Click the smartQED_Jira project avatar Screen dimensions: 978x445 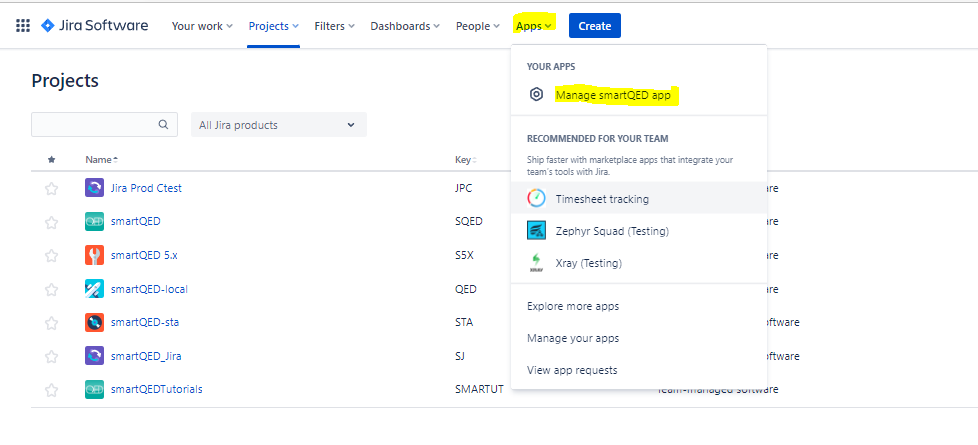pyautogui.click(x=94, y=356)
